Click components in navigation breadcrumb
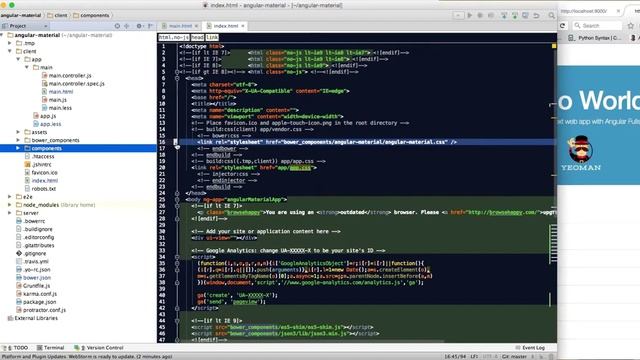The width and height of the screenshot is (640, 360). pyautogui.click(x=91, y=15)
